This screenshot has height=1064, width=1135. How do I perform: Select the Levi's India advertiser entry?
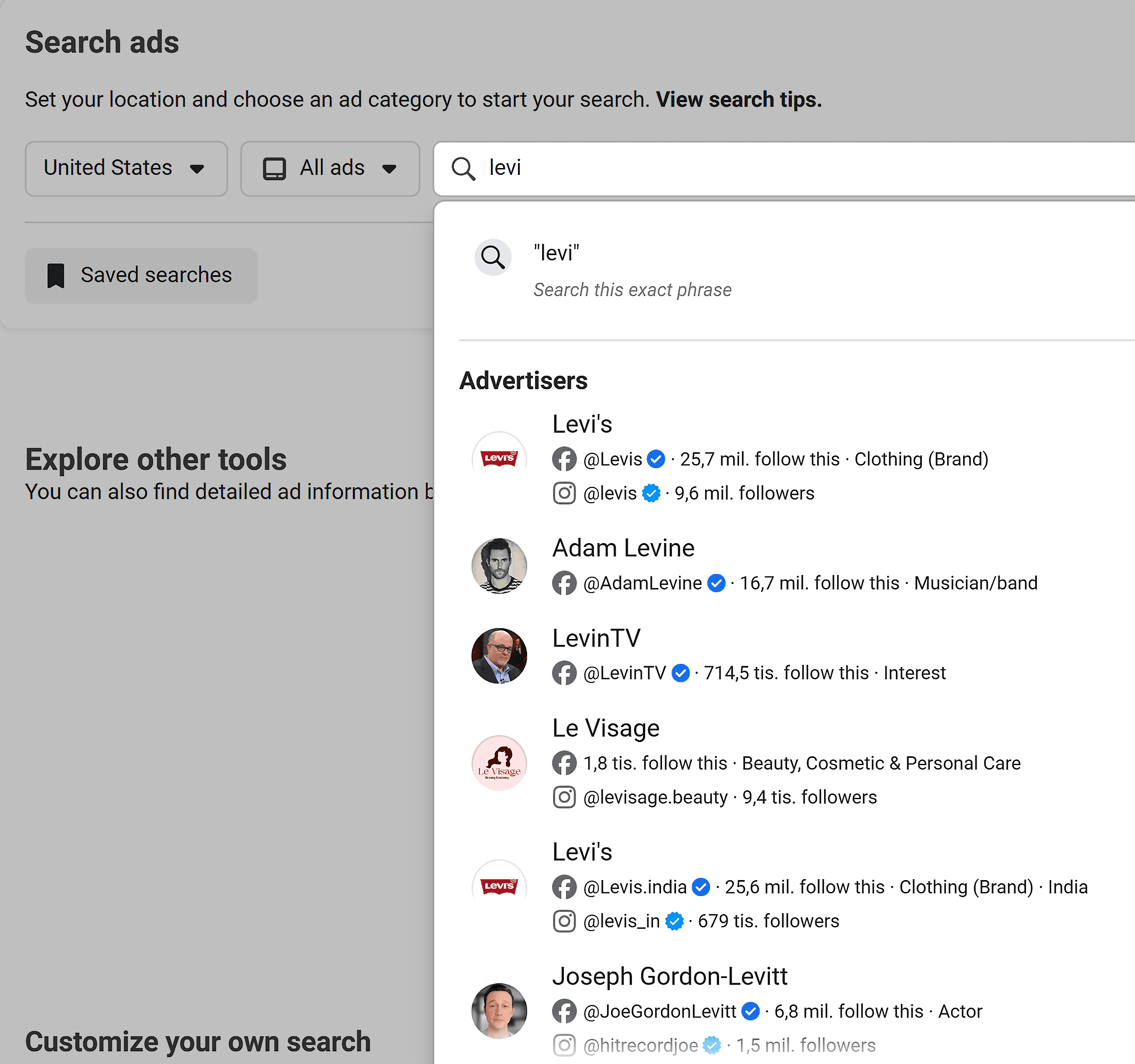tap(796, 887)
